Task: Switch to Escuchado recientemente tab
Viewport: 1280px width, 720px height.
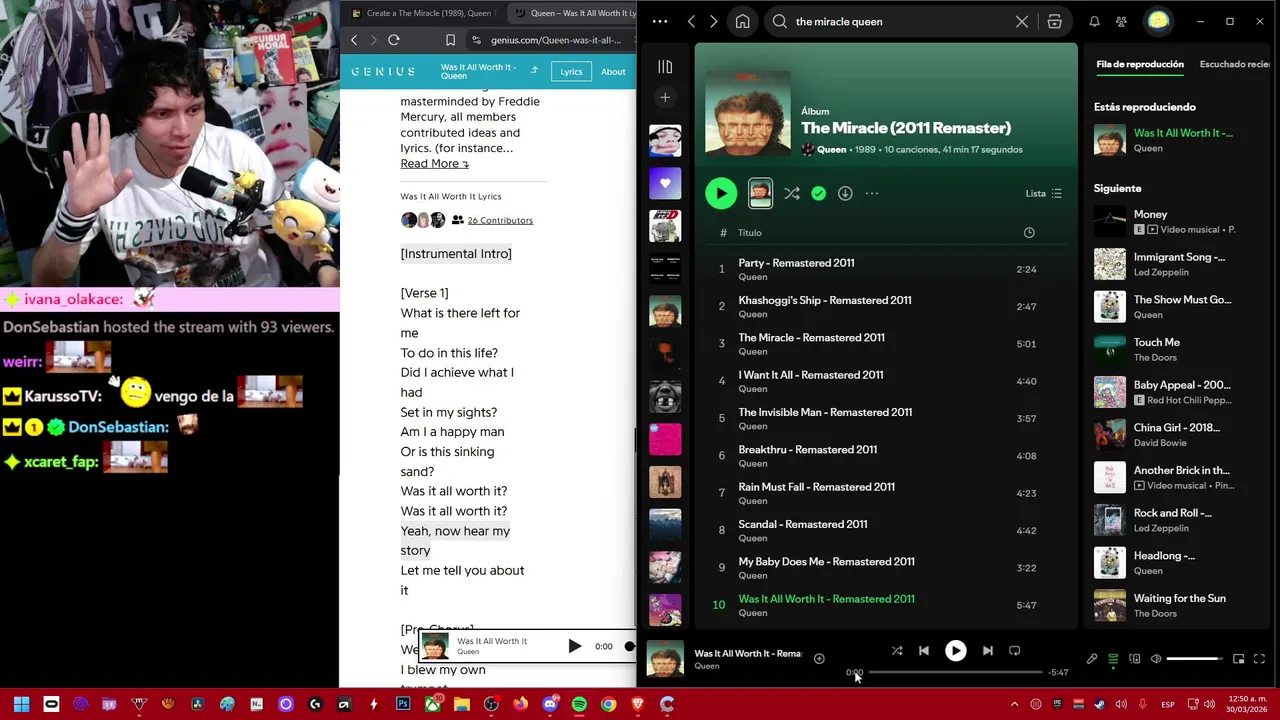Action: click(1236, 64)
